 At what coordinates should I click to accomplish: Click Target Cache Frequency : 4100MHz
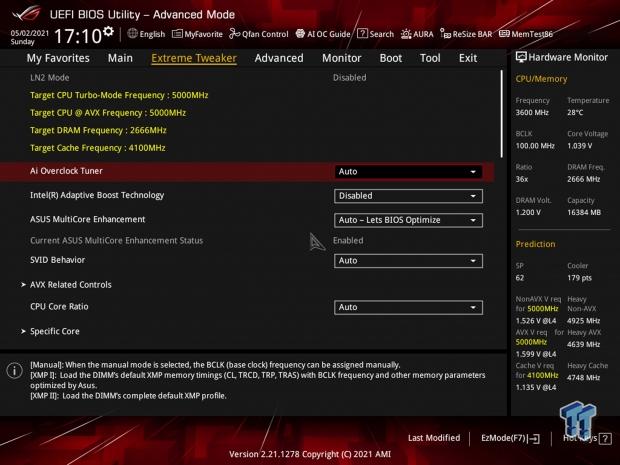point(98,148)
